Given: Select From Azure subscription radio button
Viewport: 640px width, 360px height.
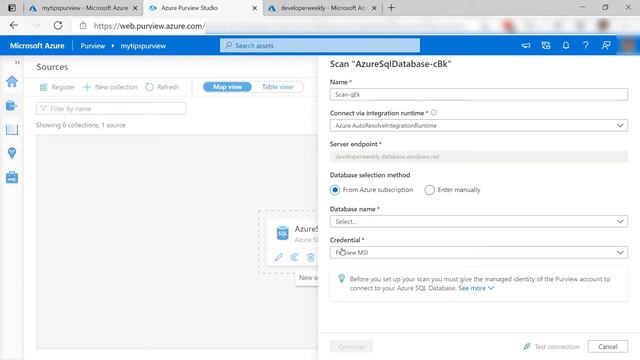Looking at the screenshot, I should tap(335, 190).
